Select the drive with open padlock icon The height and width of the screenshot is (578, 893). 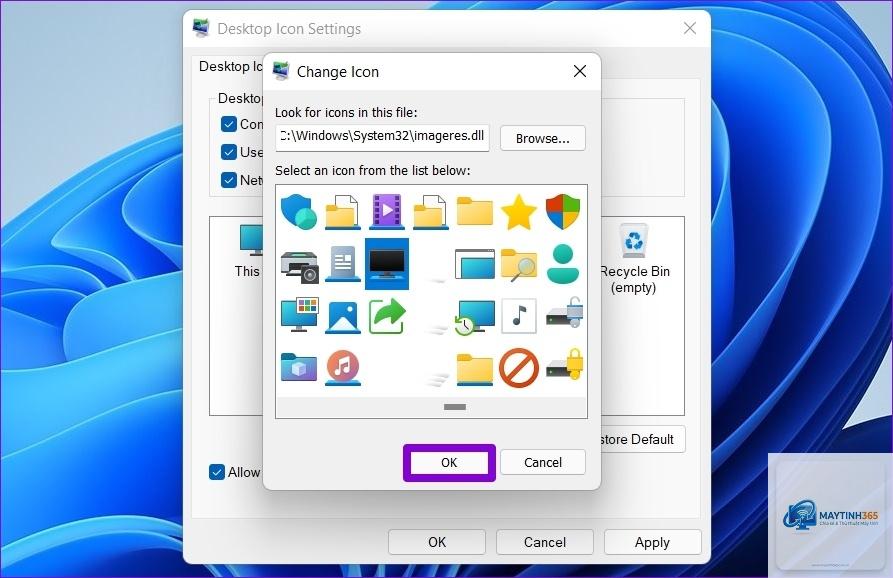pos(564,313)
